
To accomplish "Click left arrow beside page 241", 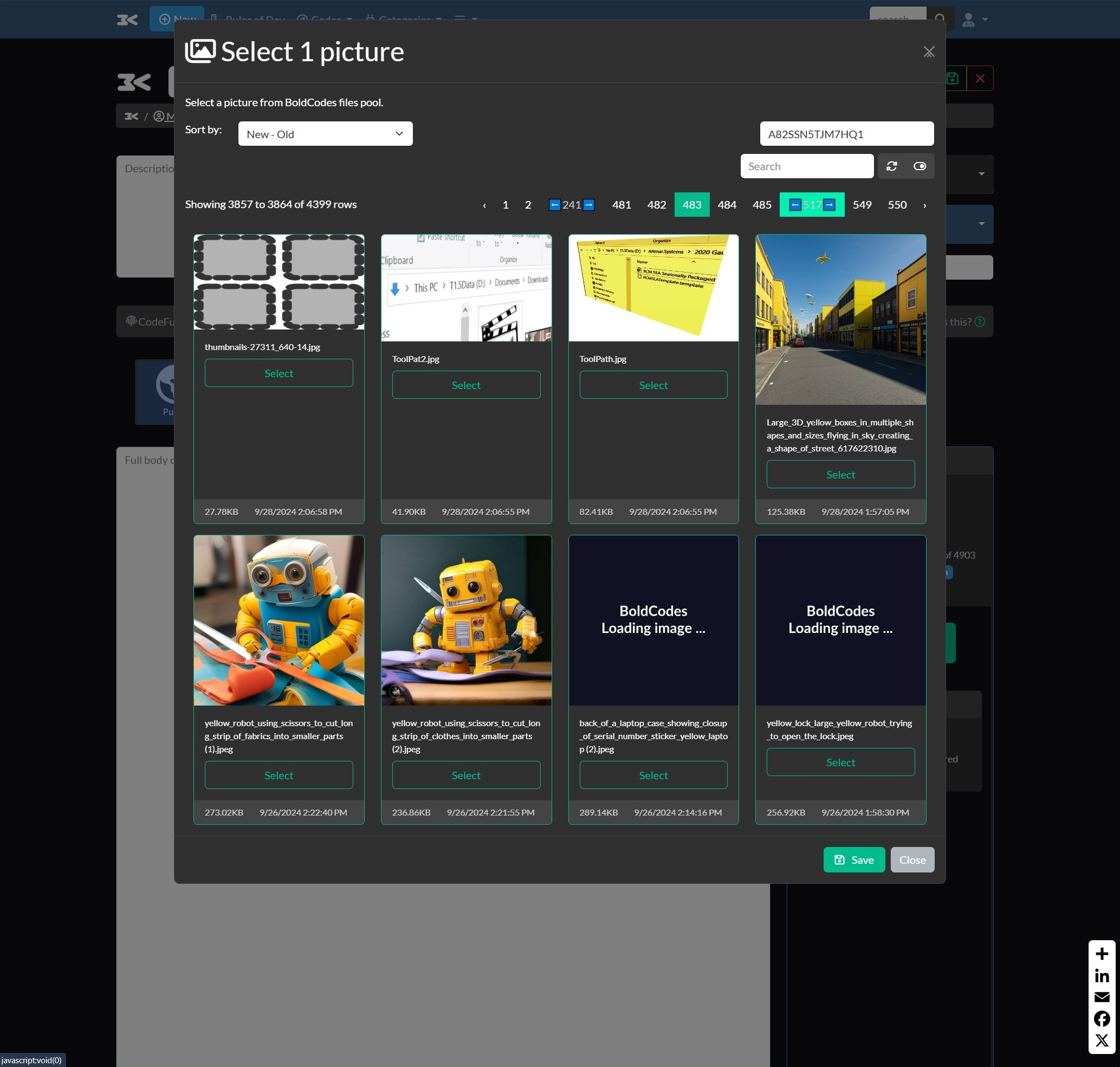I will pos(554,205).
